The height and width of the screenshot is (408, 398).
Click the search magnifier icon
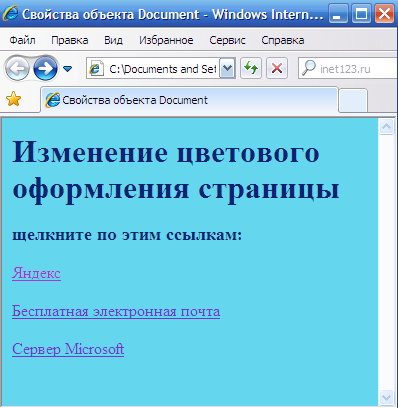pos(308,68)
